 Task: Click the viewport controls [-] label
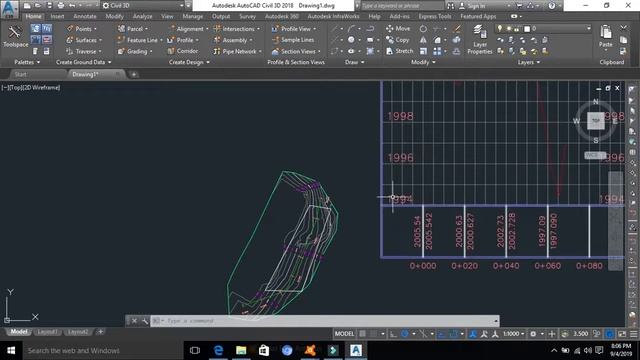pyautogui.click(x=4, y=87)
